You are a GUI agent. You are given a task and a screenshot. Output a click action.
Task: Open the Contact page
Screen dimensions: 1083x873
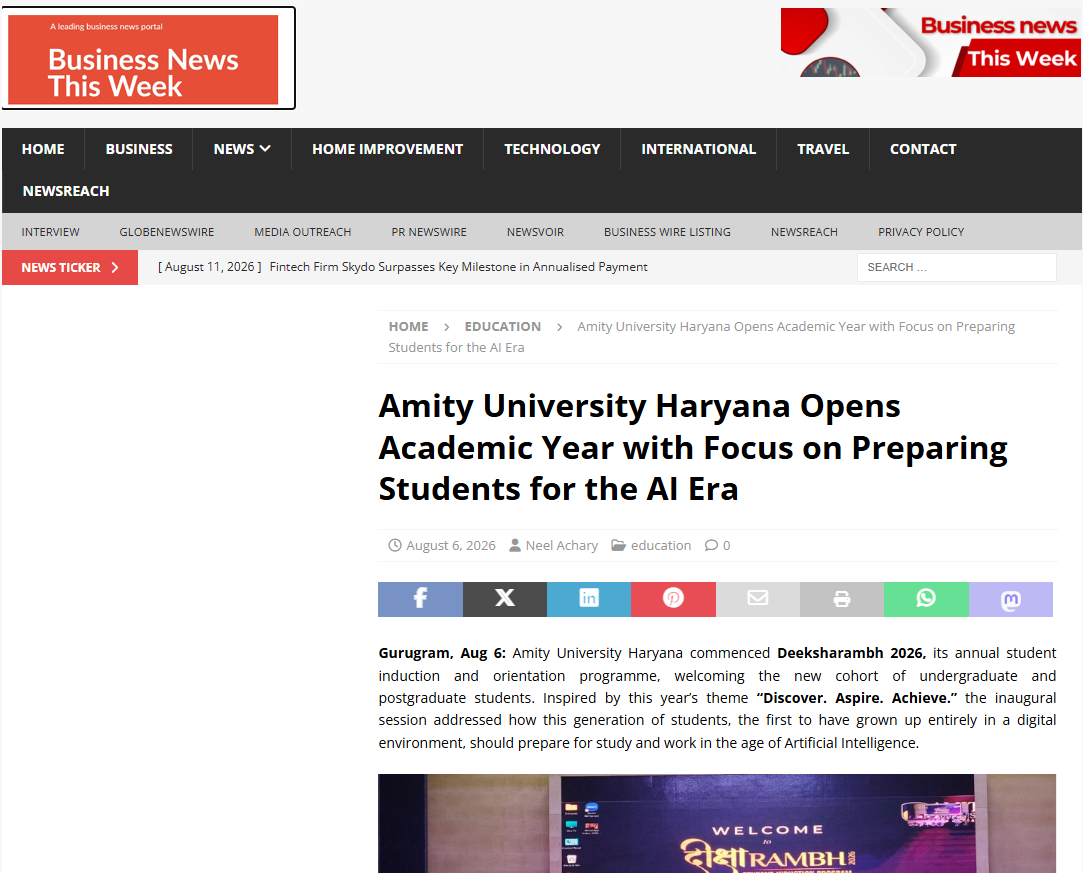(923, 149)
